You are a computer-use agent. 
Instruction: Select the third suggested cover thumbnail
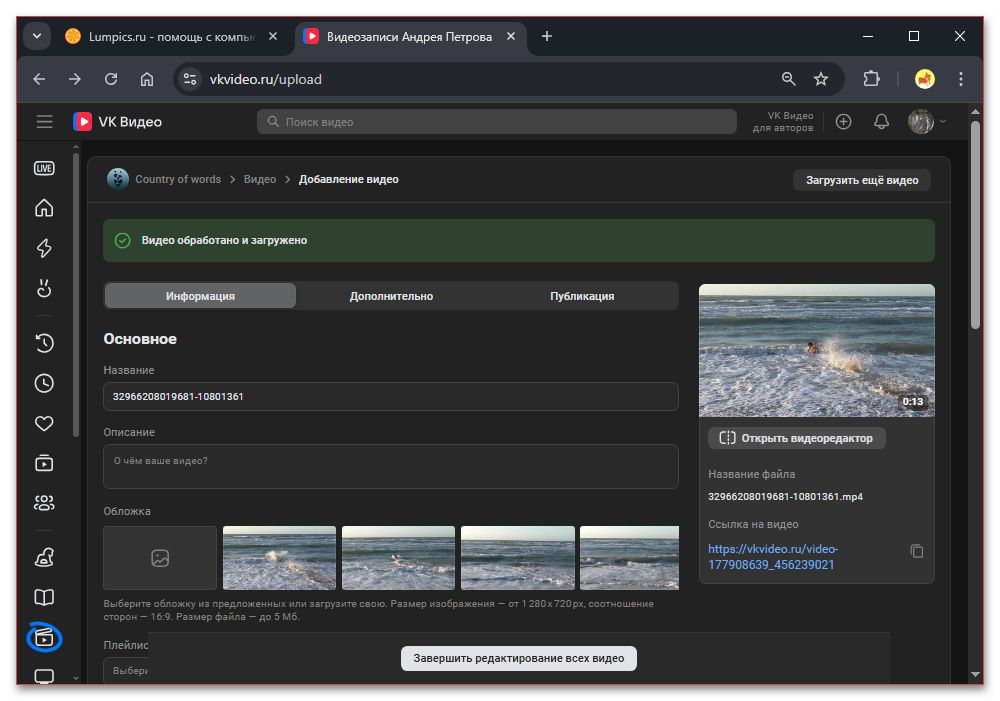518,558
